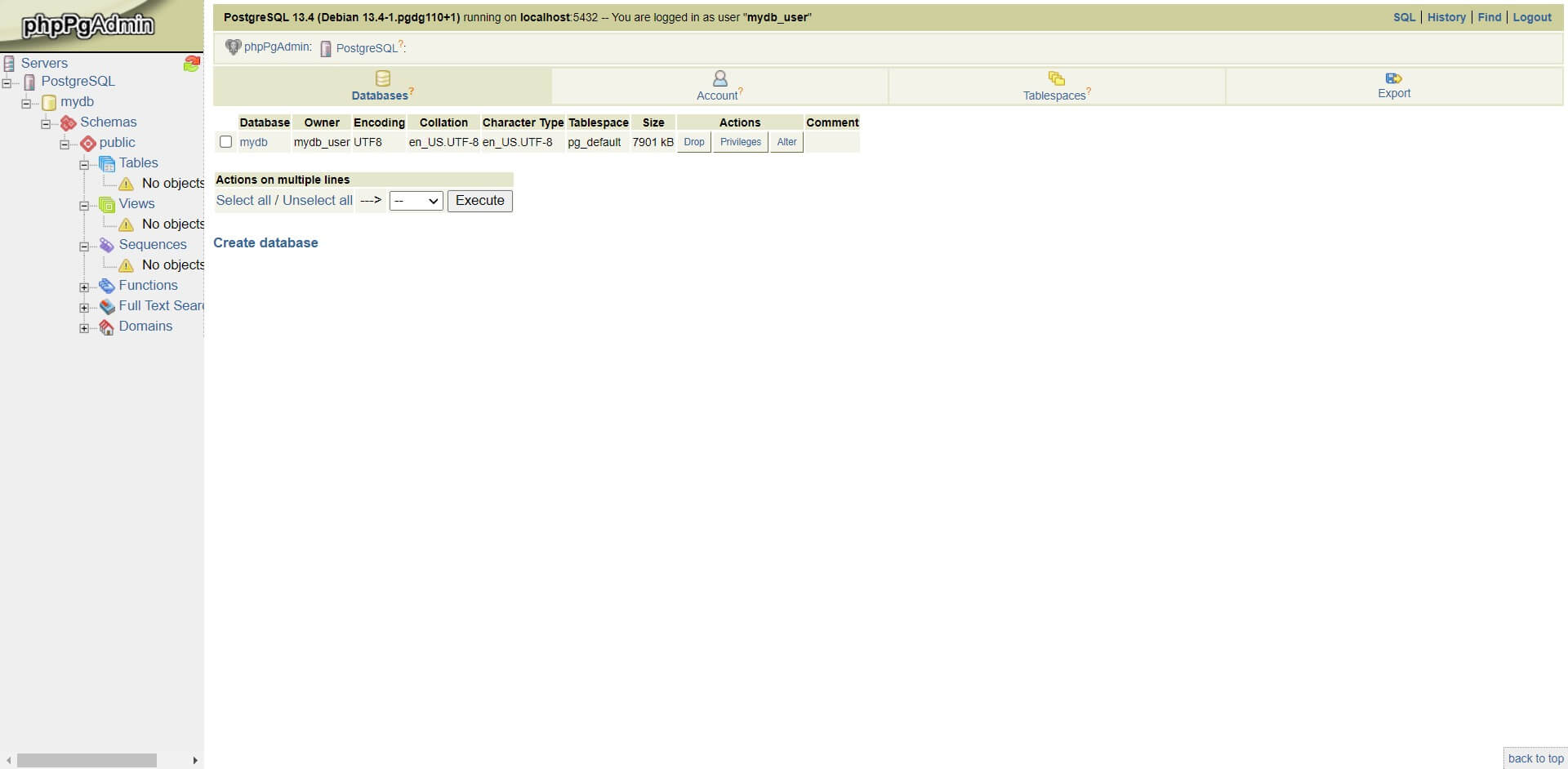Click the Databases tab icon

pyautogui.click(x=382, y=78)
